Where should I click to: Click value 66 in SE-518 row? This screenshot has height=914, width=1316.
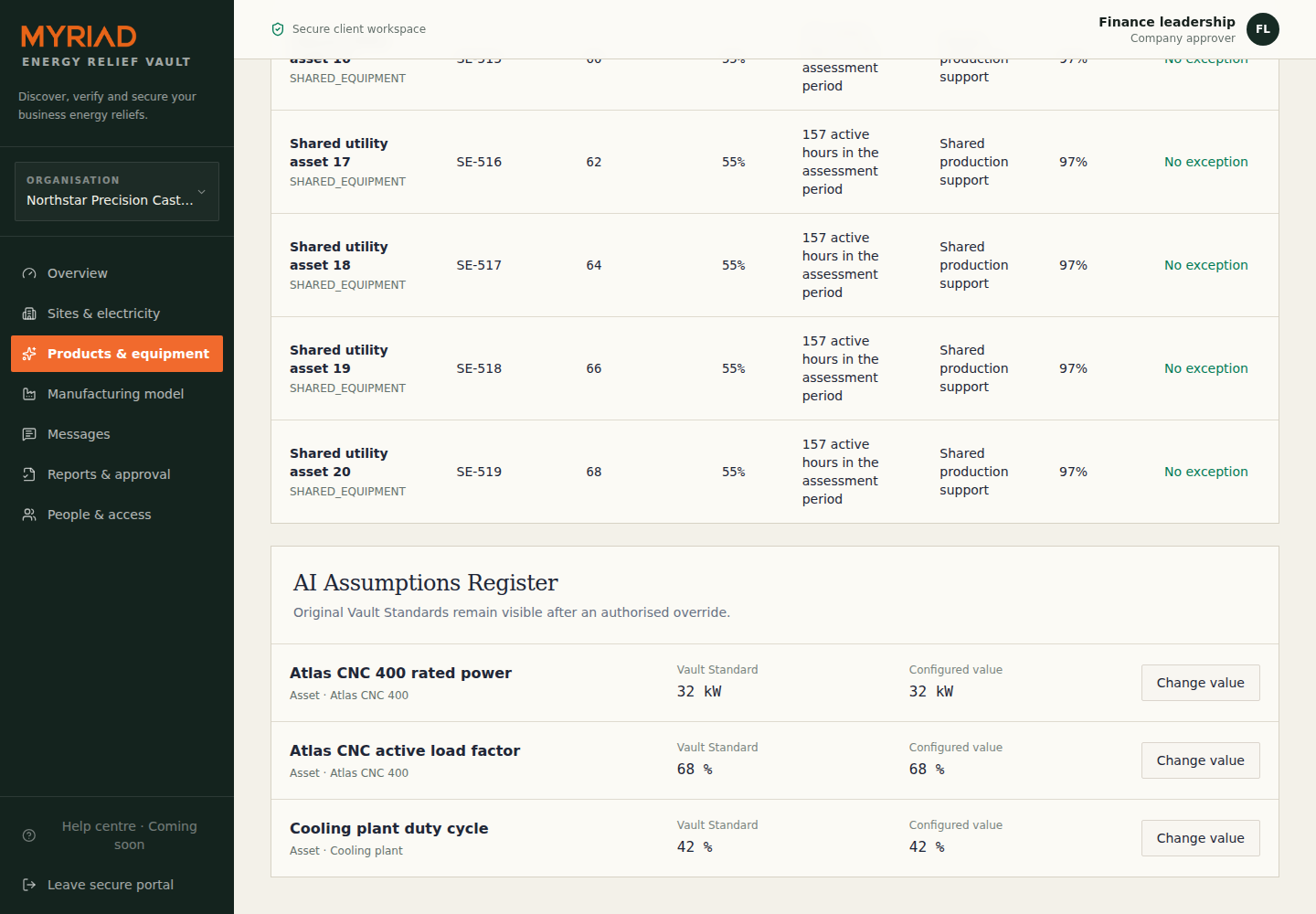tap(594, 368)
